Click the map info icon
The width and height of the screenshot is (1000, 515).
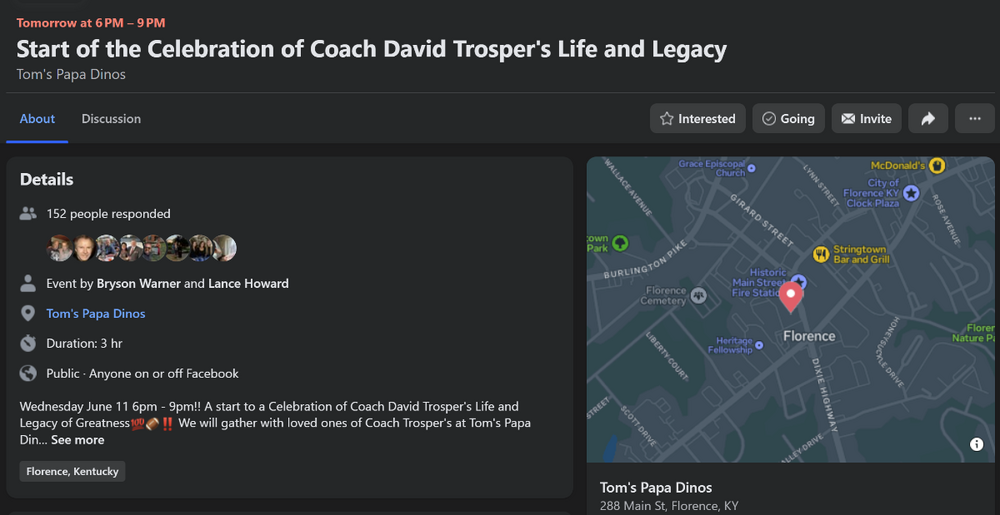click(976, 444)
